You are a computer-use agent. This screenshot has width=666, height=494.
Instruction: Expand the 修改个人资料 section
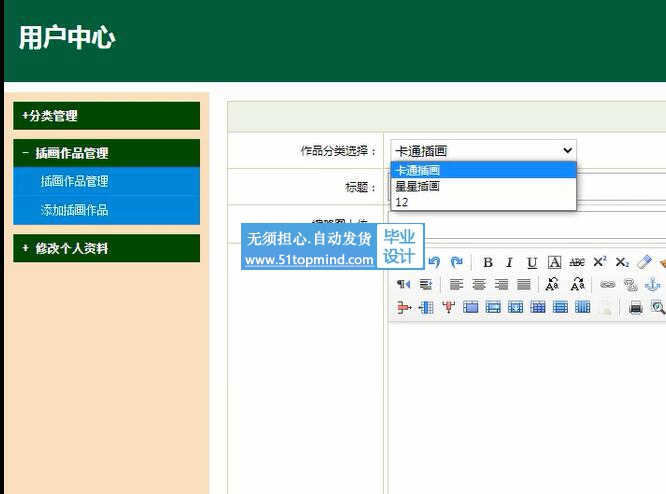[106, 248]
